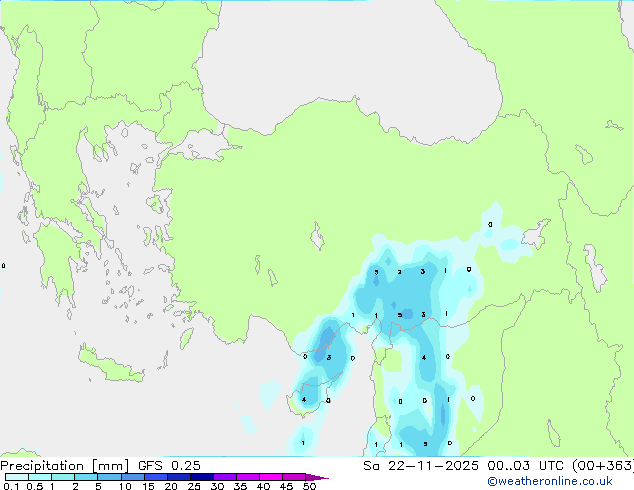The image size is (634, 490).
Task: Select the 15–20 mm legend swatch
Action: tap(155, 477)
